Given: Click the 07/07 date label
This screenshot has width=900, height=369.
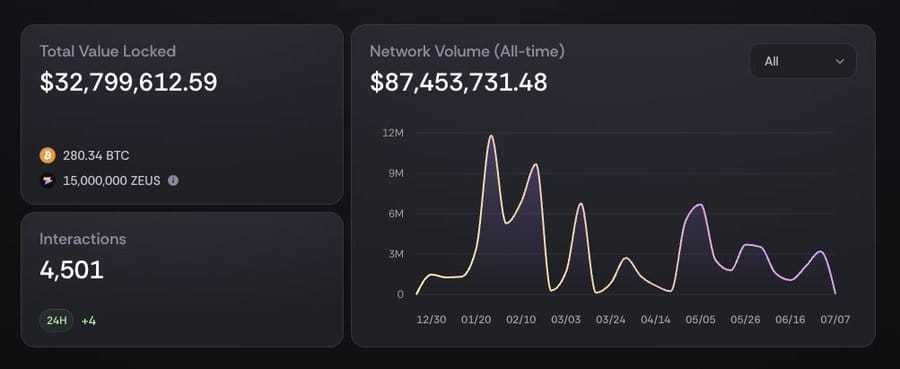Looking at the screenshot, I should 835,320.
